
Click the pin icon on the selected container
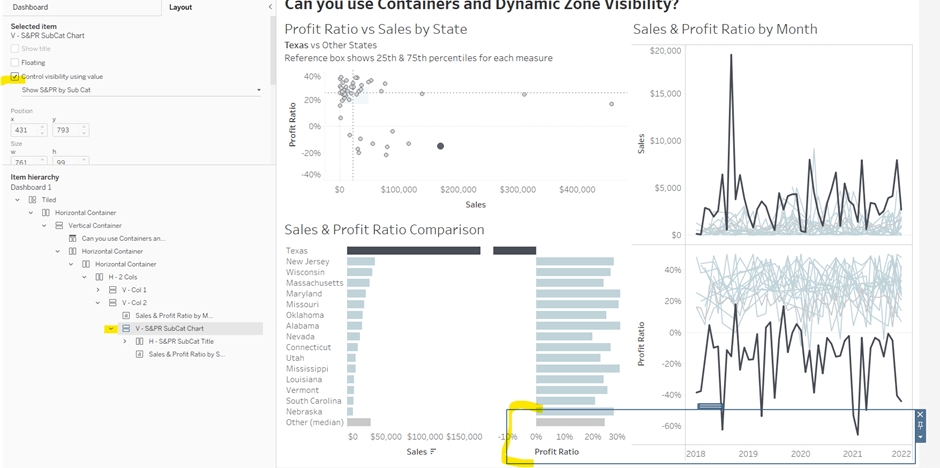point(920,425)
